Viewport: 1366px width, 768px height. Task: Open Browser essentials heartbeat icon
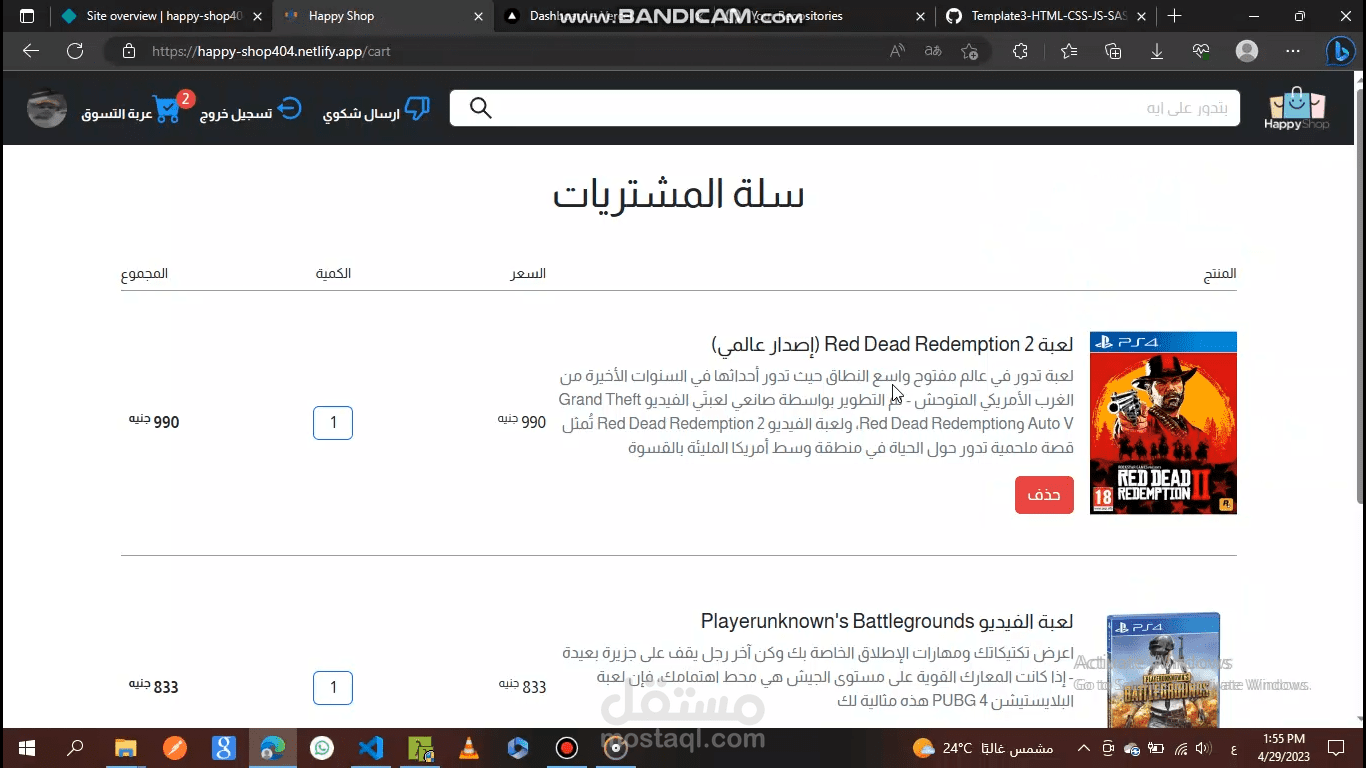coord(1201,51)
